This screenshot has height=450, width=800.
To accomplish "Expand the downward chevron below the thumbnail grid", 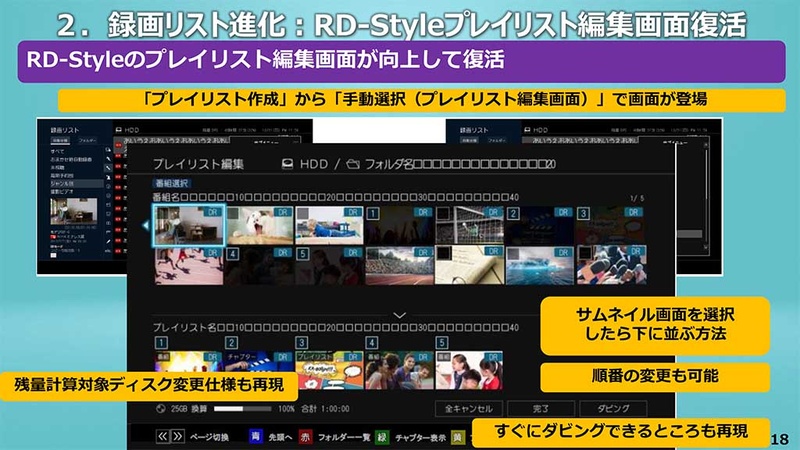I will 399,315.
